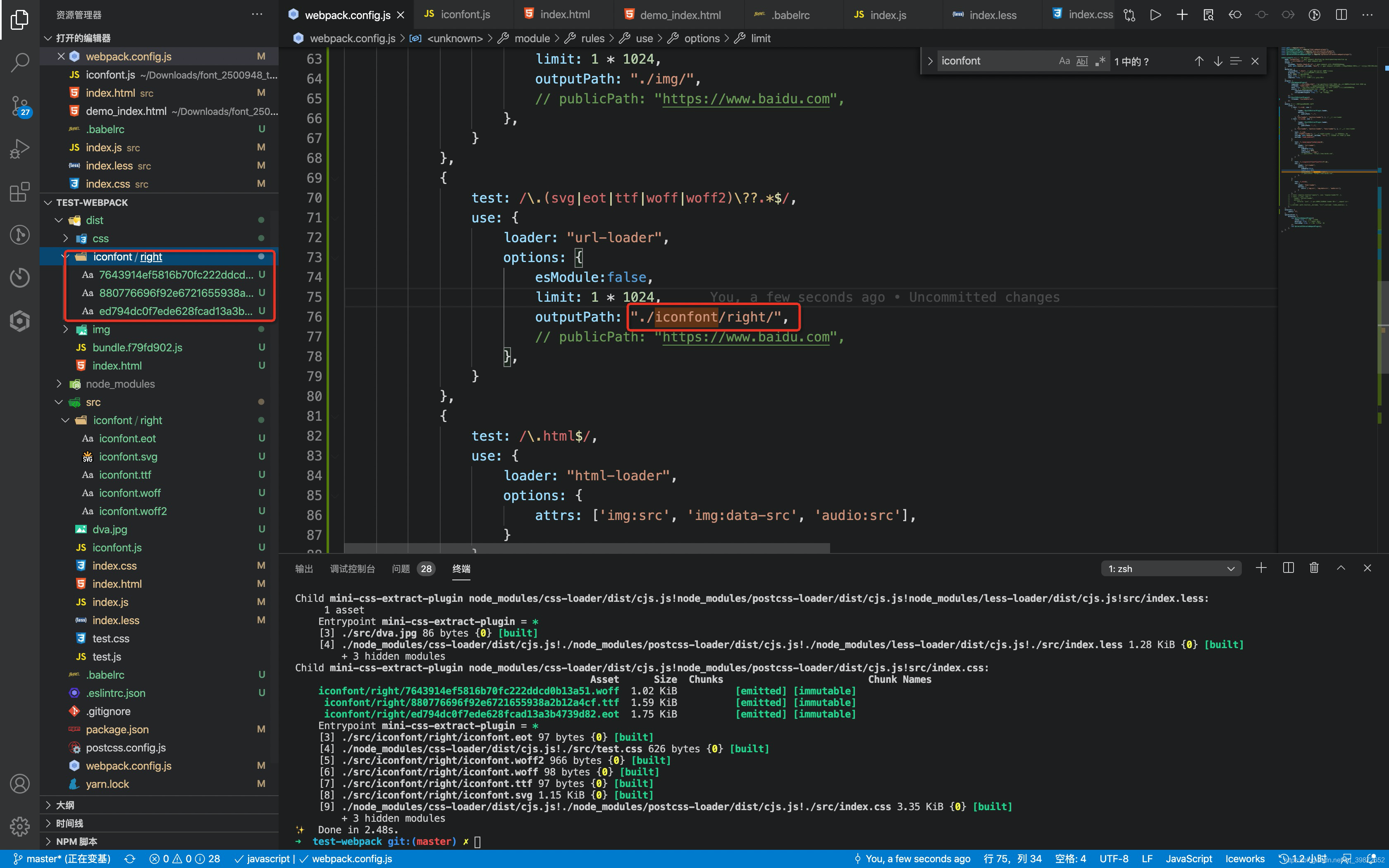This screenshot has height=868, width=1389.
Task: Create a new terminal with plus icon
Action: point(1261,568)
